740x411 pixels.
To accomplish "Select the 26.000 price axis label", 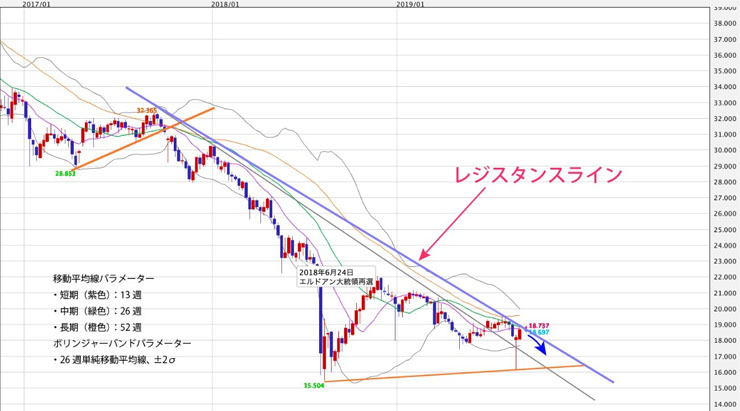I will coord(726,214).
